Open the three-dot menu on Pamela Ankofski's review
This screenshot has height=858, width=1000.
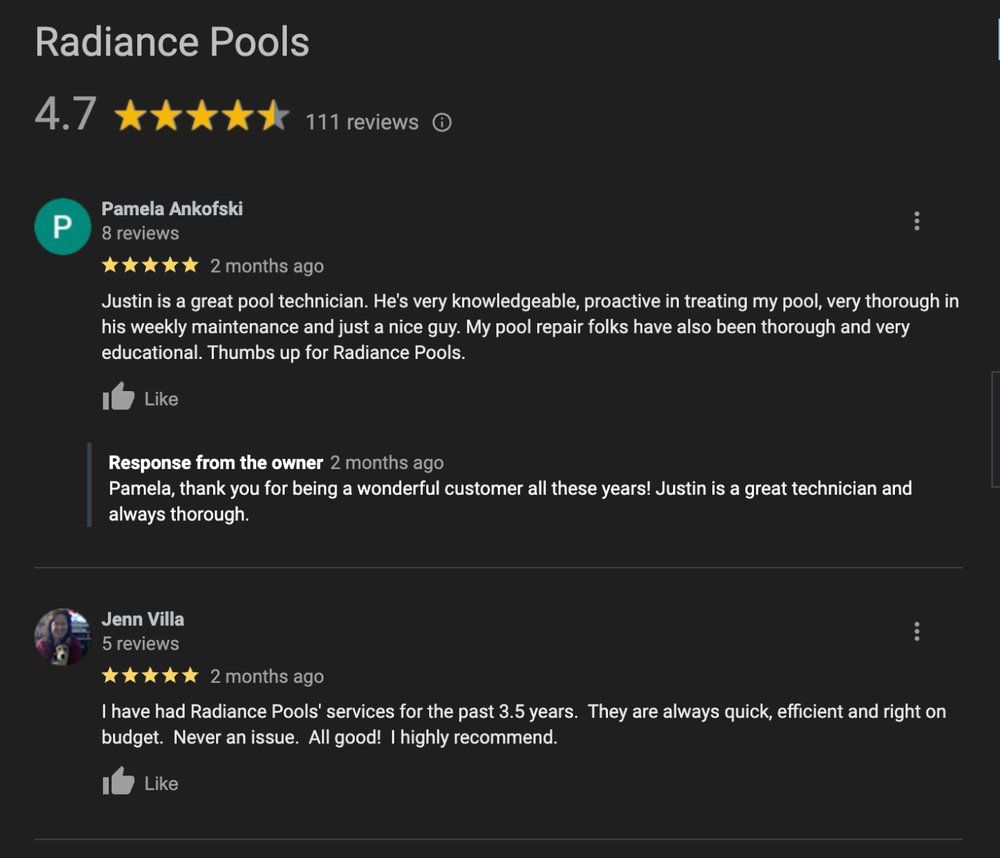click(x=916, y=221)
